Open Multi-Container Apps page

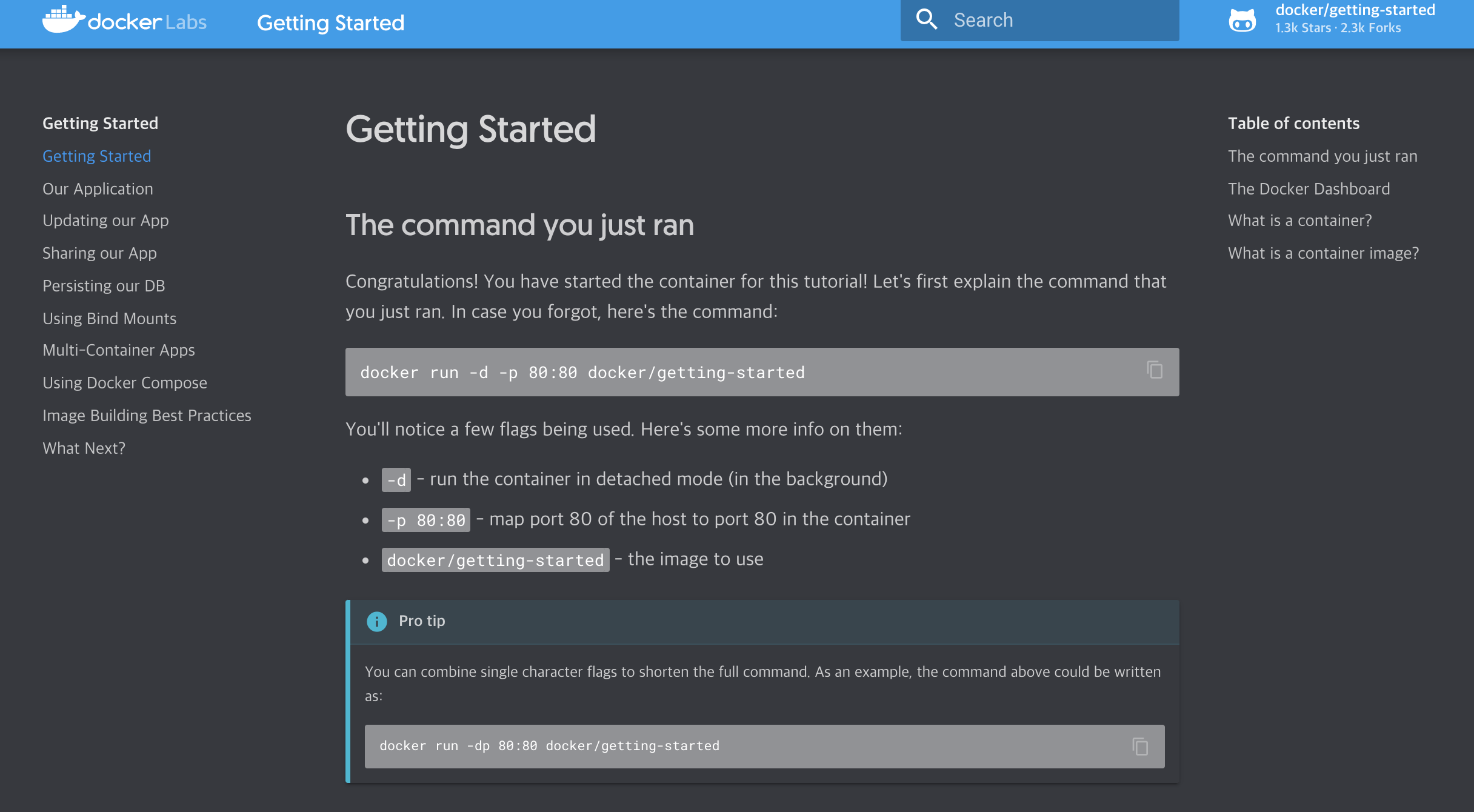pos(119,350)
